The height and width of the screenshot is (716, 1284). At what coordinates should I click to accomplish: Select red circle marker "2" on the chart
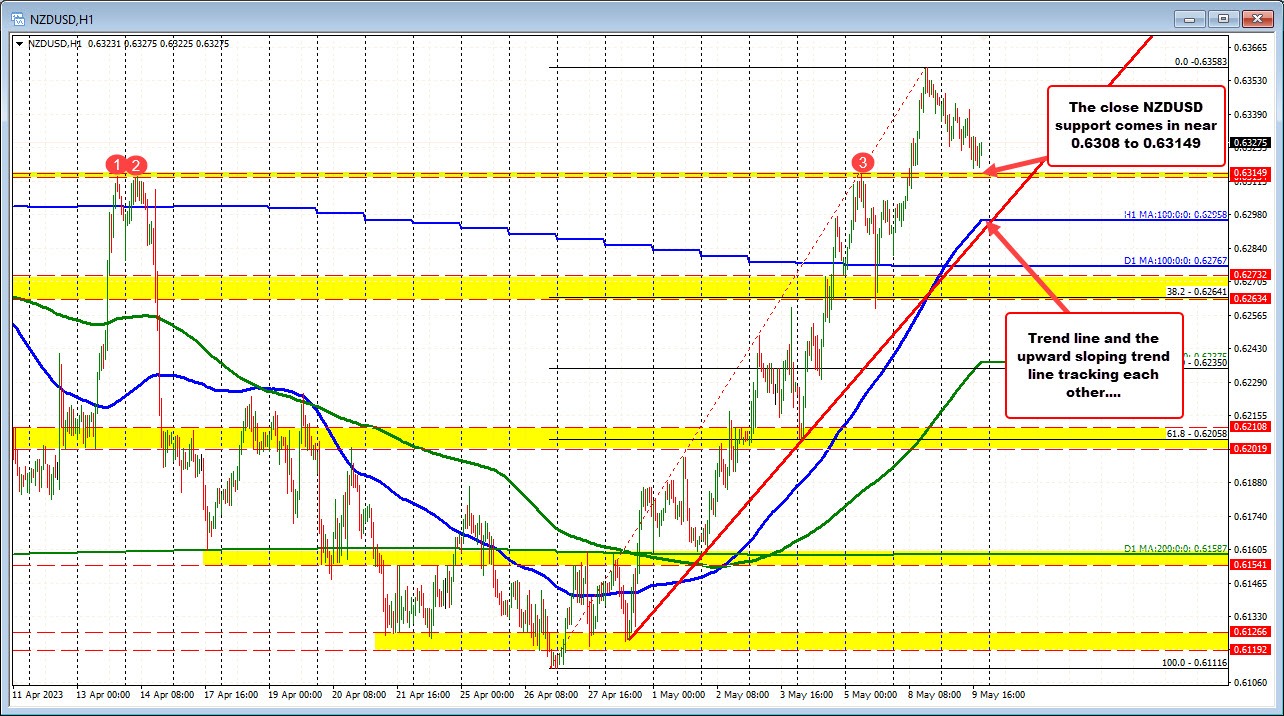[x=135, y=166]
